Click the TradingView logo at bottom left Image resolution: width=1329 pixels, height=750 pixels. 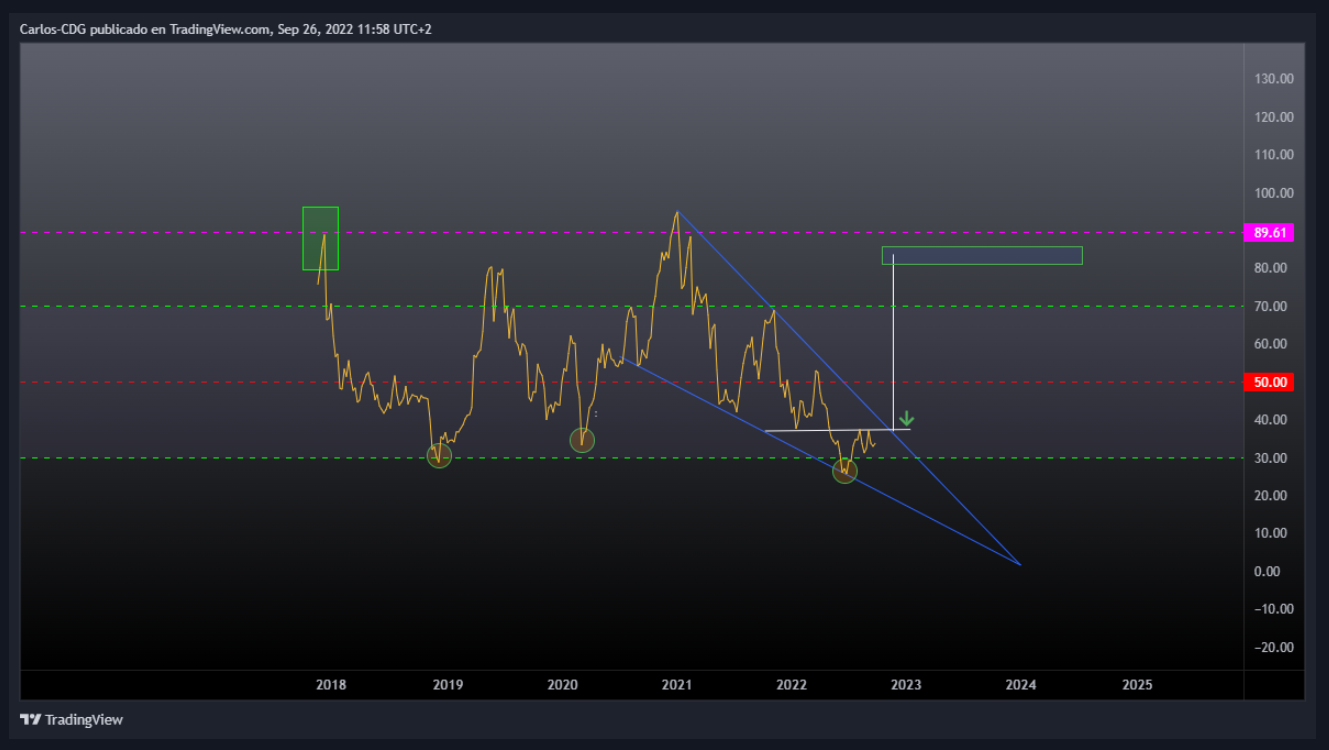[72, 719]
